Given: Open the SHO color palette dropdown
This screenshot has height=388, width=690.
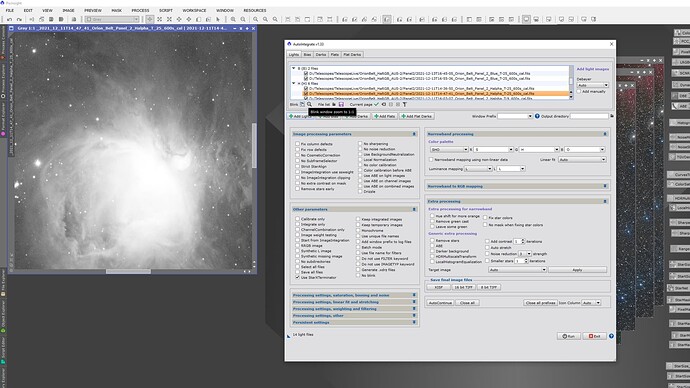Looking at the screenshot, I should pyautogui.click(x=448, y=150).
